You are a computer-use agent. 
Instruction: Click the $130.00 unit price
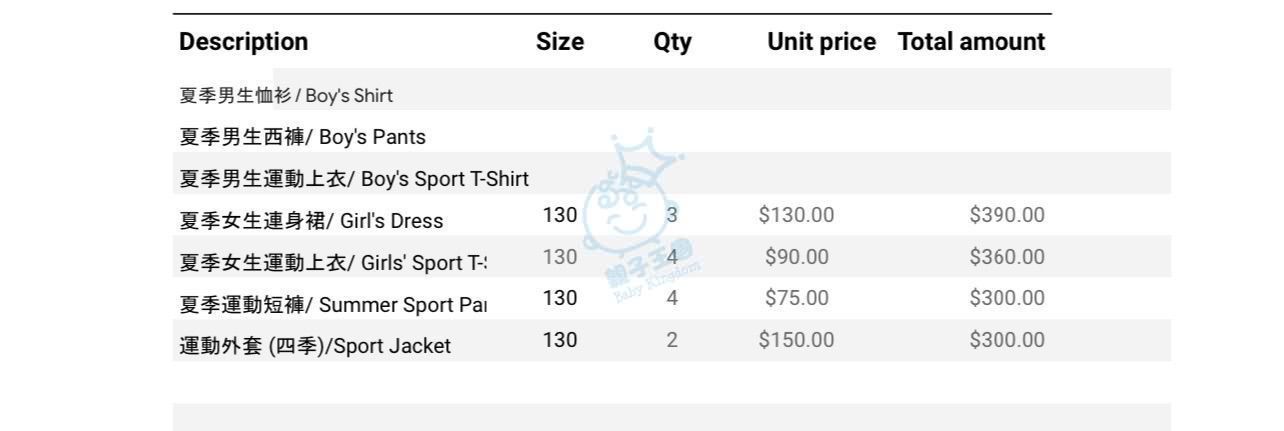click(x=796, y=215)
